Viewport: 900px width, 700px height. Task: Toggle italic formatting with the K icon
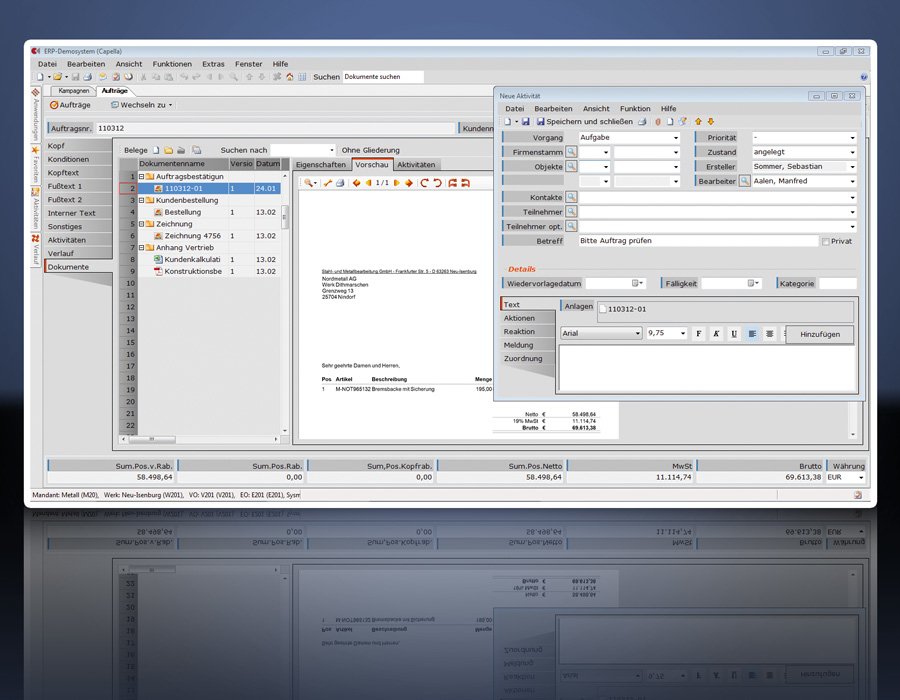pos(715,333)
